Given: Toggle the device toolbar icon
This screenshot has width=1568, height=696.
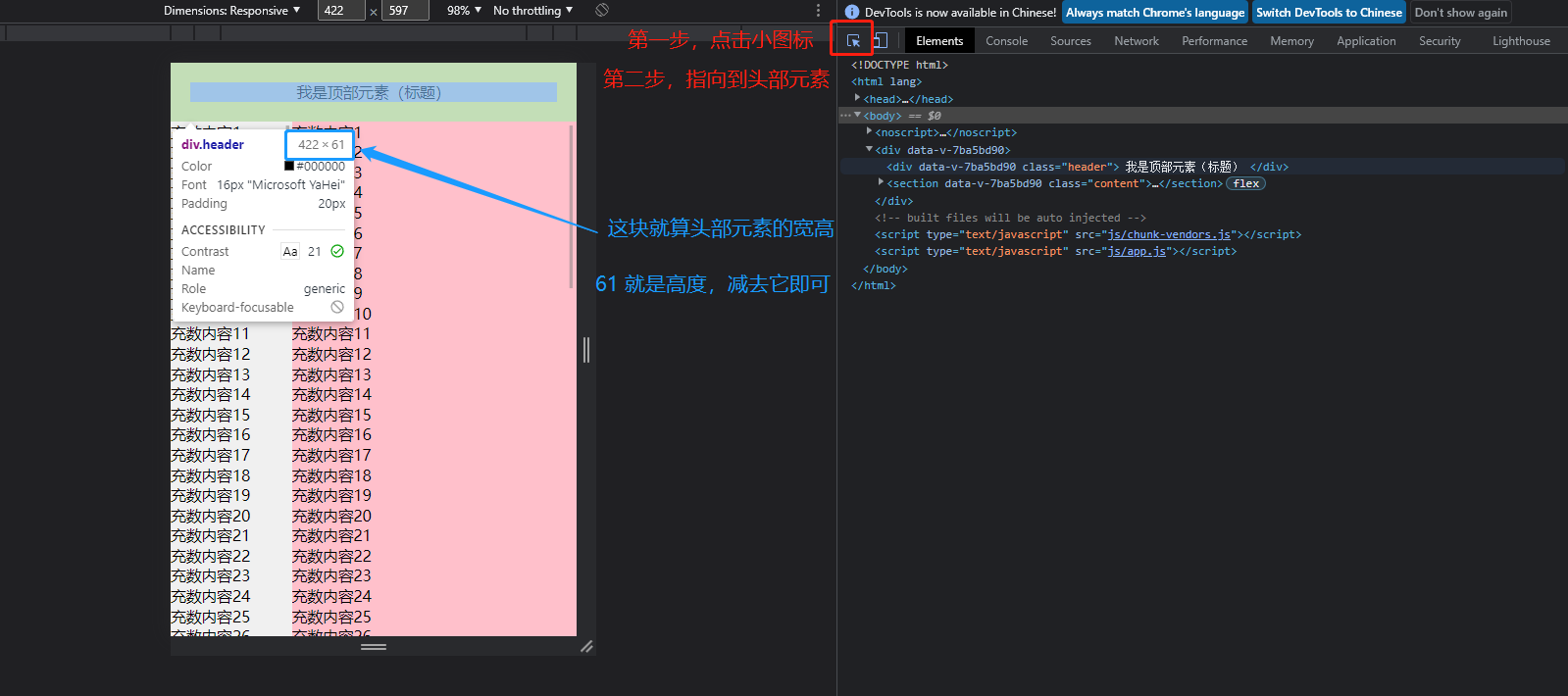Looking at the screenshot, I should pos(880,40).
